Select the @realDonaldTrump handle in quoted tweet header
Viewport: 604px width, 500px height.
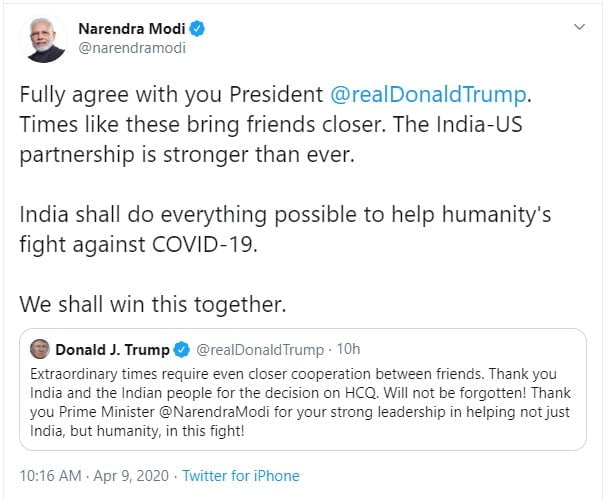pyautogui.click(x=259, y=349)
